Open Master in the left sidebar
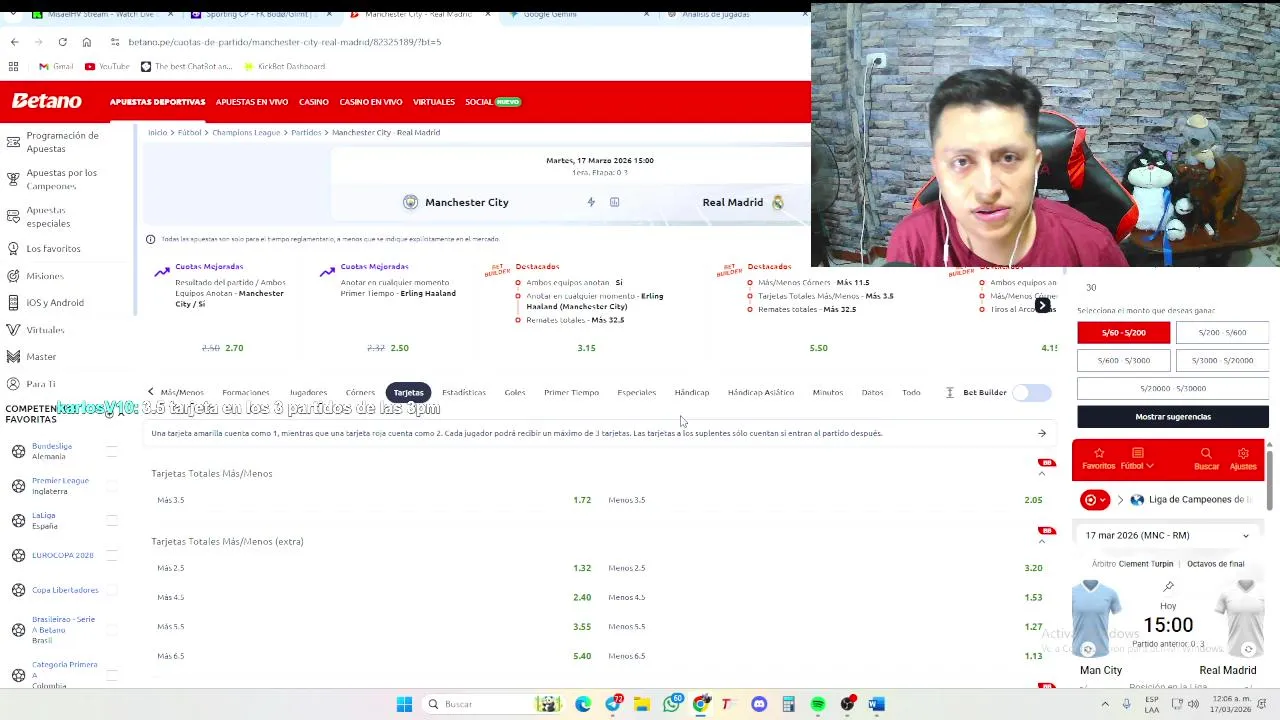Screen dimensions: 1280x720 click(x=41, y=357)
